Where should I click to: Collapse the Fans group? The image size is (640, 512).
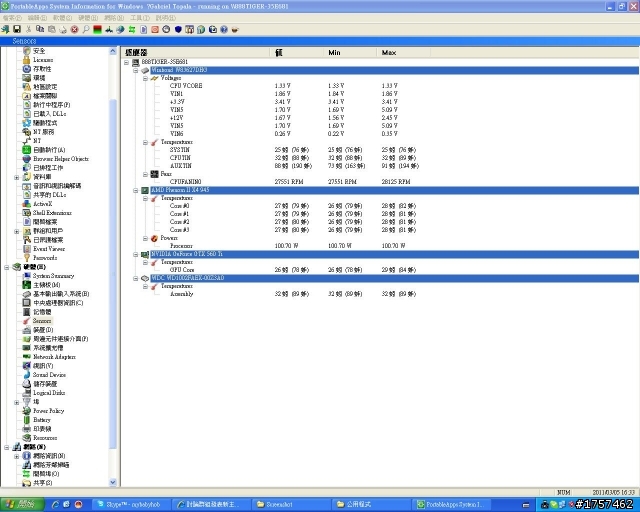click(145, 174)
